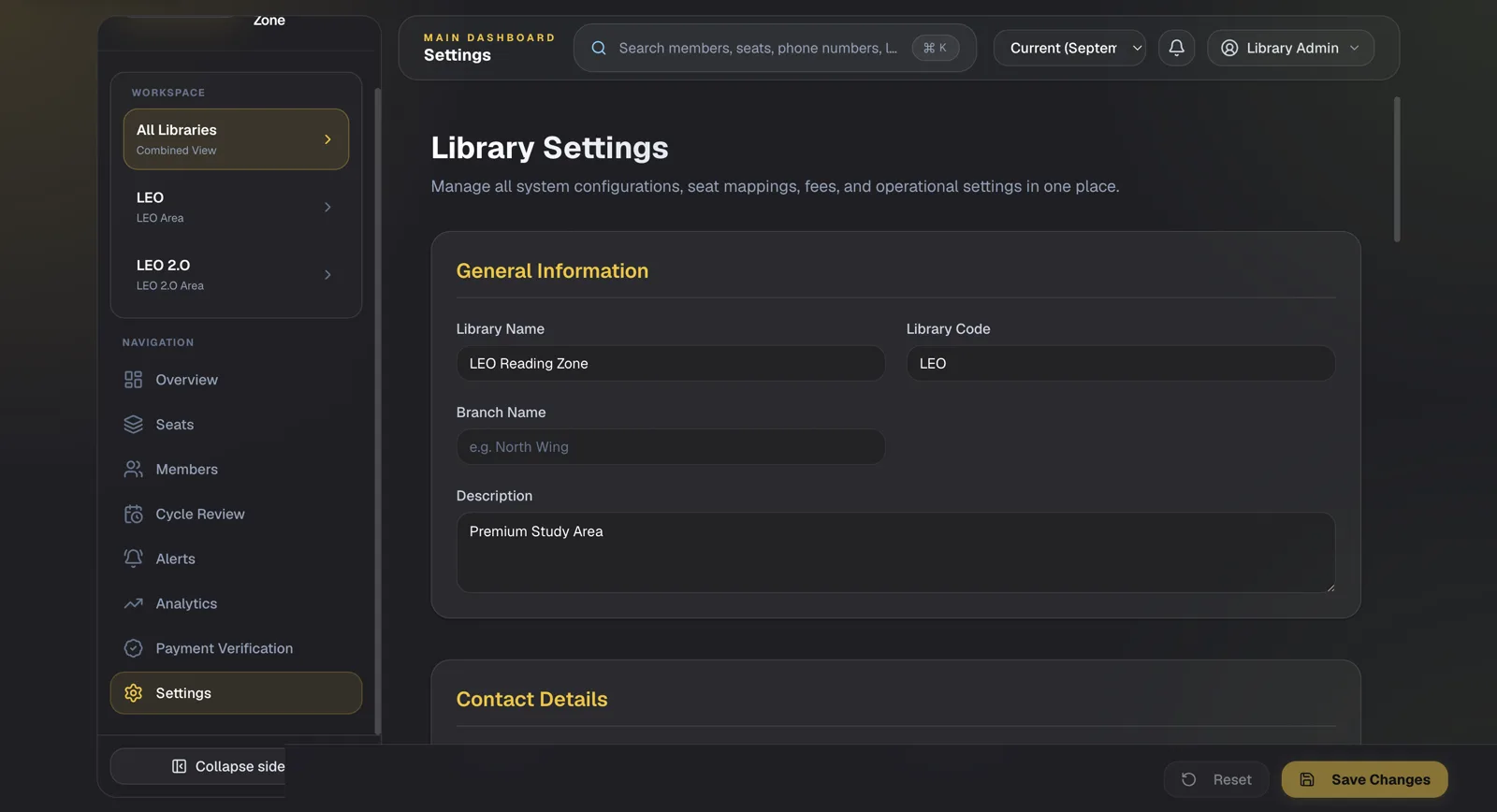Click the Collapse sidebar panel icon

179,766
